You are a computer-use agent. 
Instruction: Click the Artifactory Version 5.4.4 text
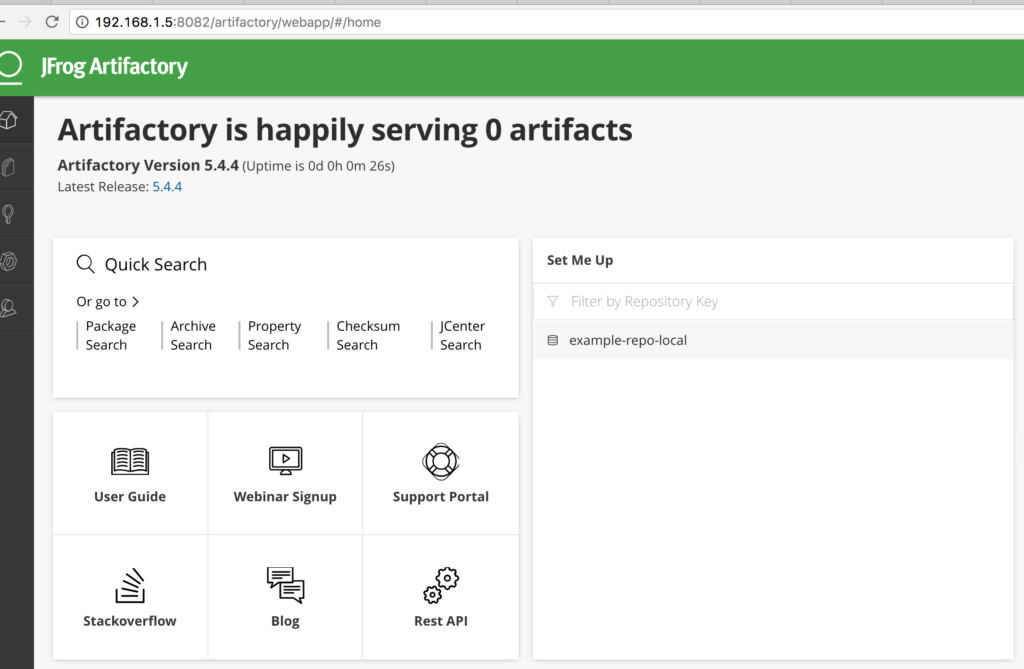pos(148,165)
